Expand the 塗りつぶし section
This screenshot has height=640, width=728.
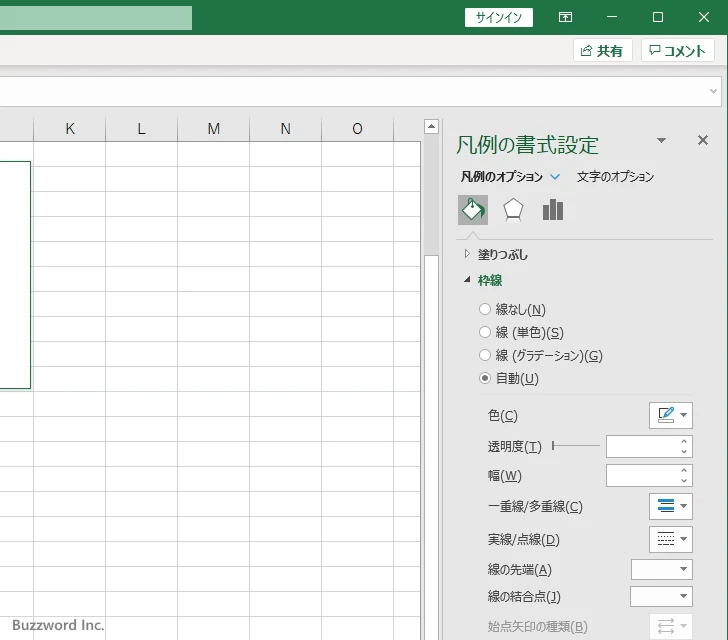(x=467, y=254)
